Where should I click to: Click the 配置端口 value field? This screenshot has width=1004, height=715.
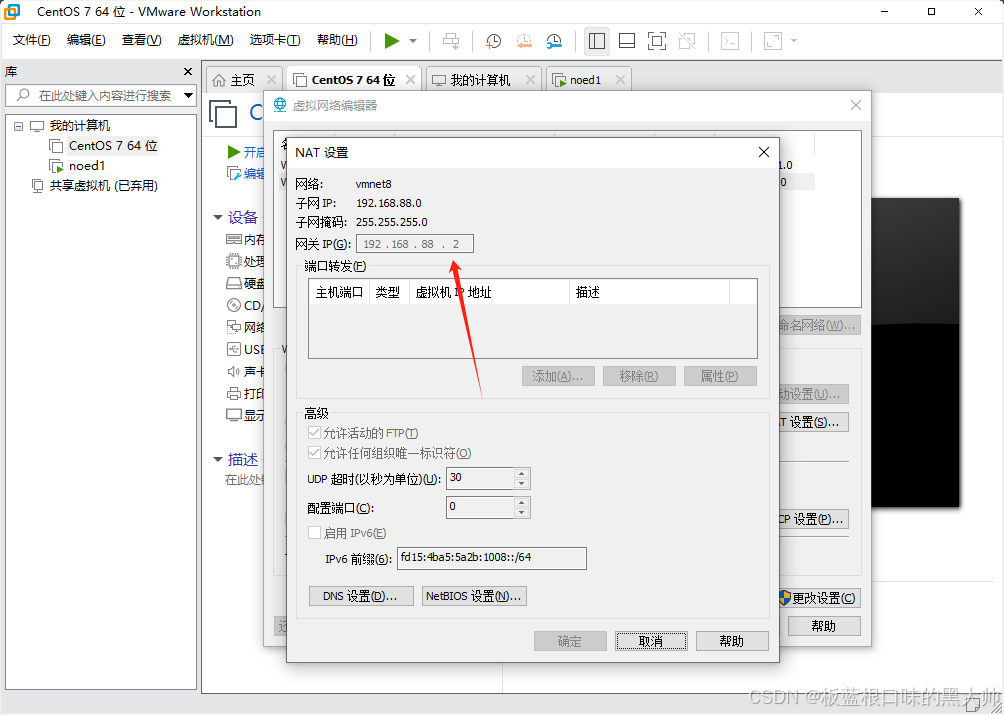point(480,508)
